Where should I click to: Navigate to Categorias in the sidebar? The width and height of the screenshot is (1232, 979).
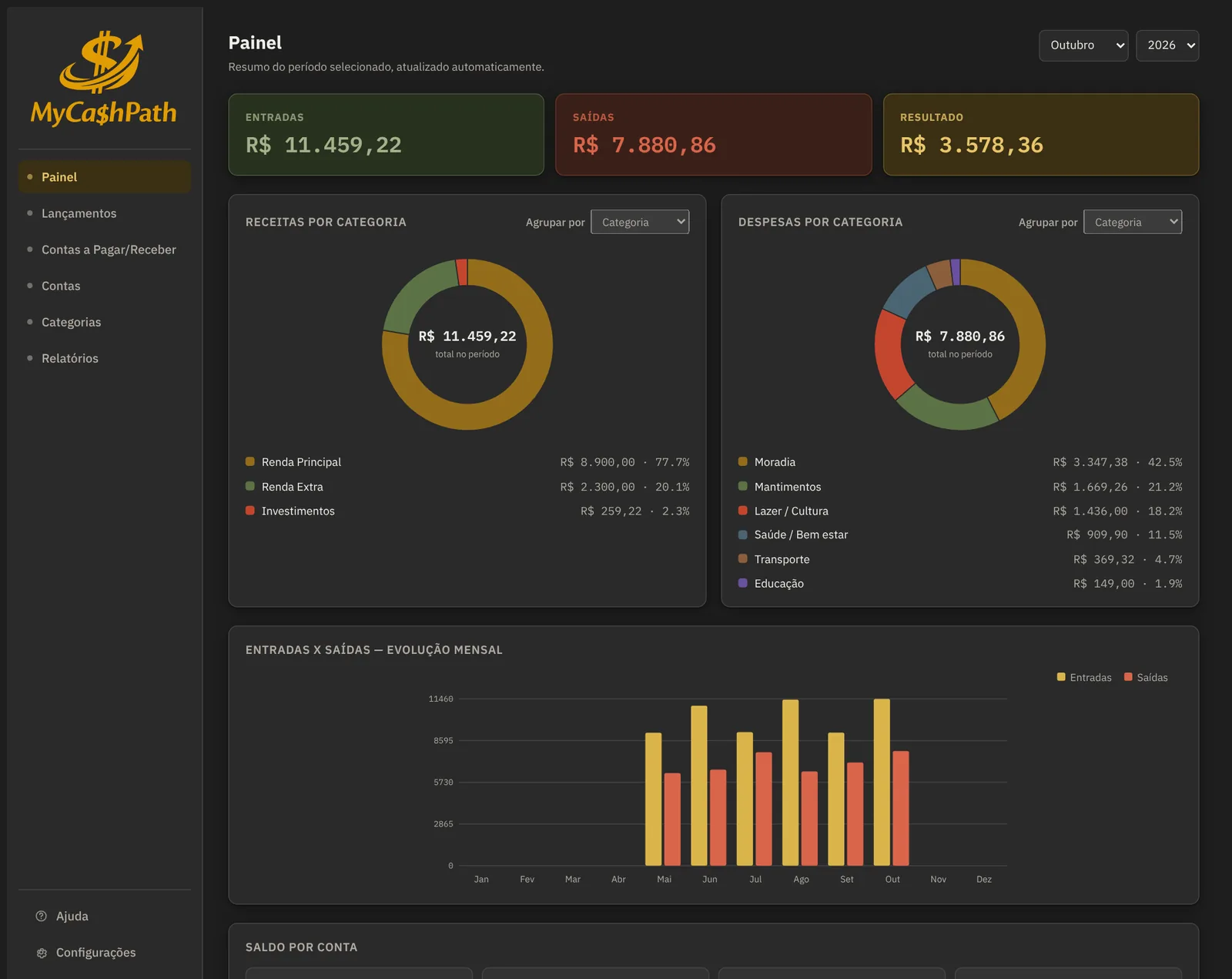point(105,322)
